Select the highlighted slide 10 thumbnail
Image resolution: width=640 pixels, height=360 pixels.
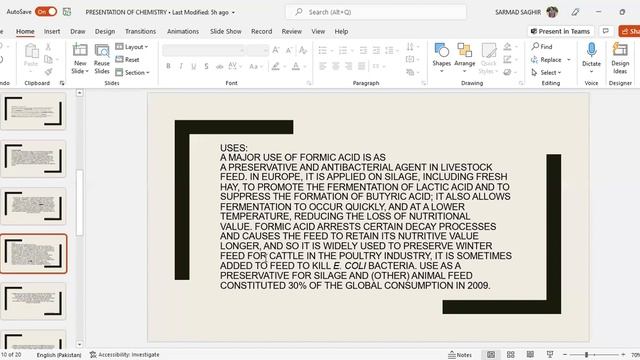point(33,254)
